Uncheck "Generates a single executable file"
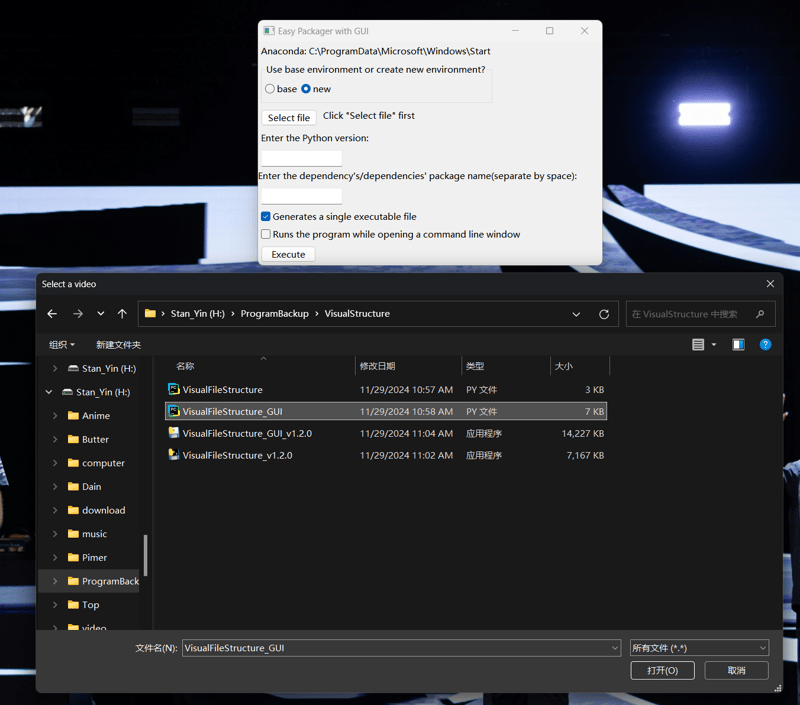The image size is (800, 705). pos(266,217)
